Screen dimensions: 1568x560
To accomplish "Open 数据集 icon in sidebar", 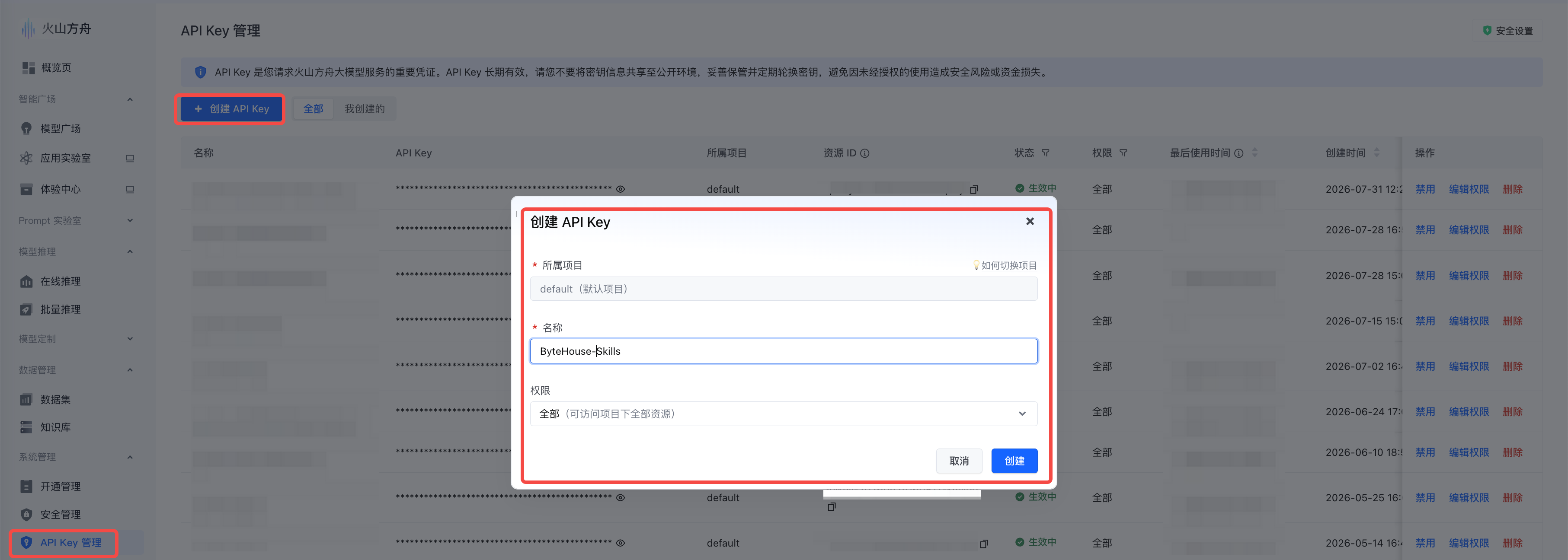I will (26, 400).
